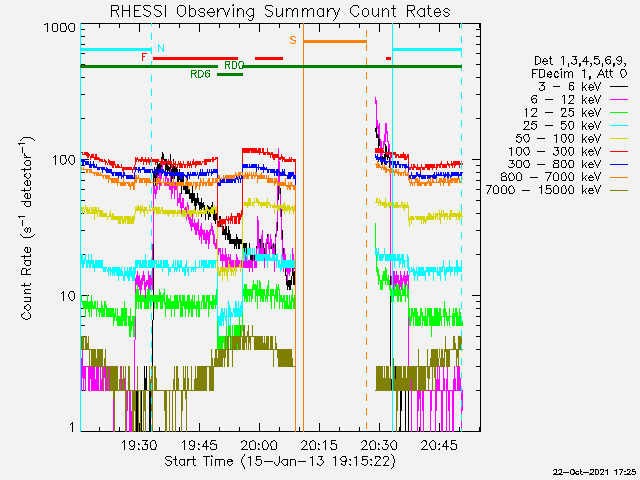Click the '19:45' x-axis tick label
Viewport: 640px width, 480px height.
click(x=199, y=445)
